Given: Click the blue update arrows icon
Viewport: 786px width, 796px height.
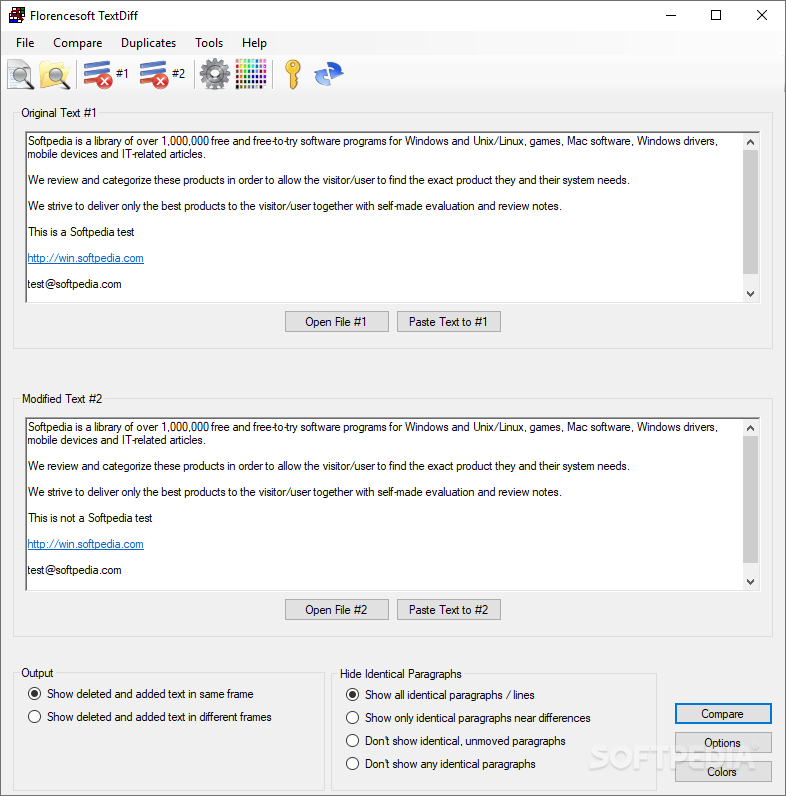Looking at the screenshot, I should (x=329, y=74).
